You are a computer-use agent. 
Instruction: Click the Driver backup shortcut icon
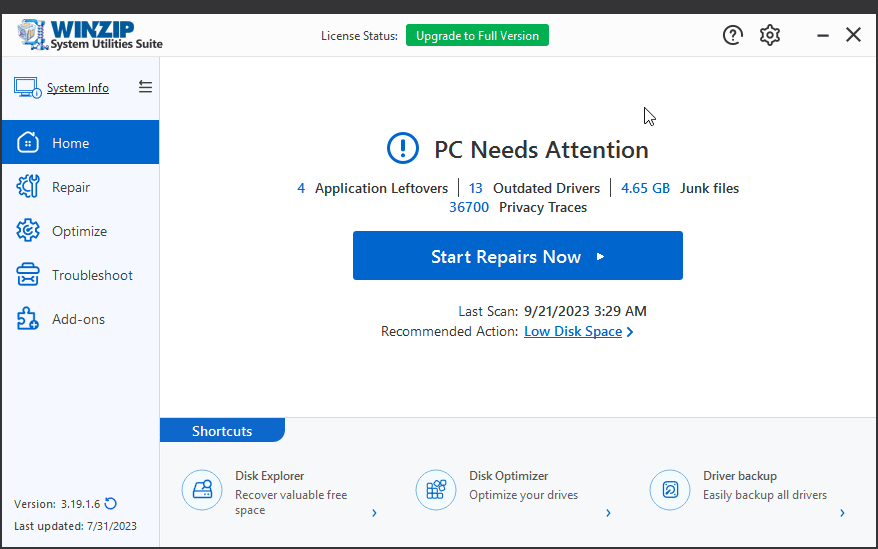point(669,490)
